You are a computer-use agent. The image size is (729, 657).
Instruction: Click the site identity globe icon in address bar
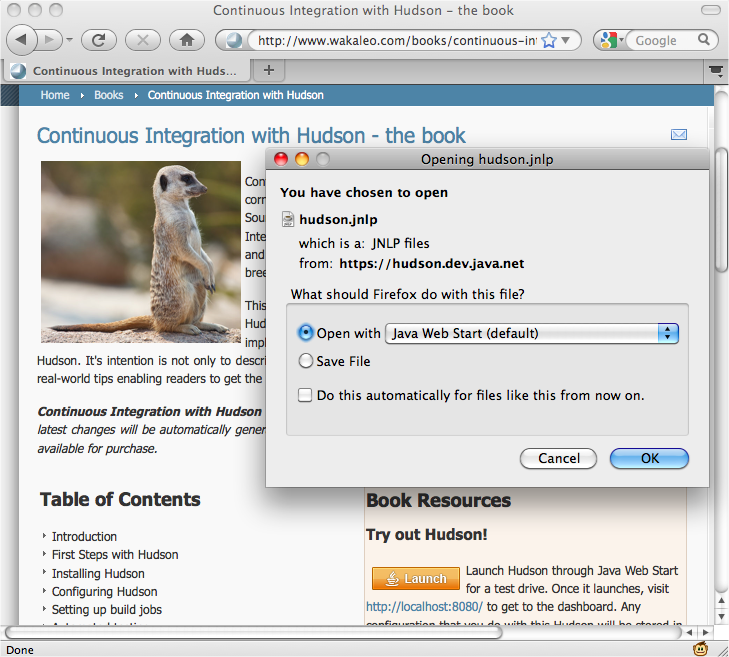(234, 40)
